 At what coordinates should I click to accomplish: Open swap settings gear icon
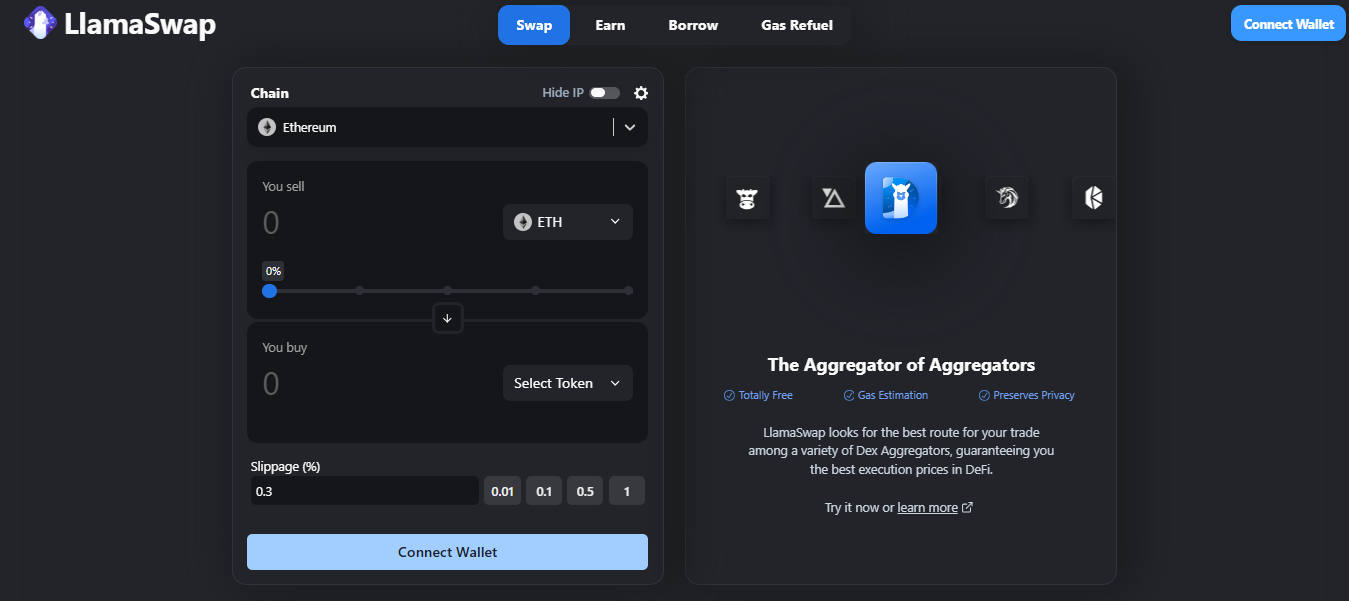(x=641, y=93)
